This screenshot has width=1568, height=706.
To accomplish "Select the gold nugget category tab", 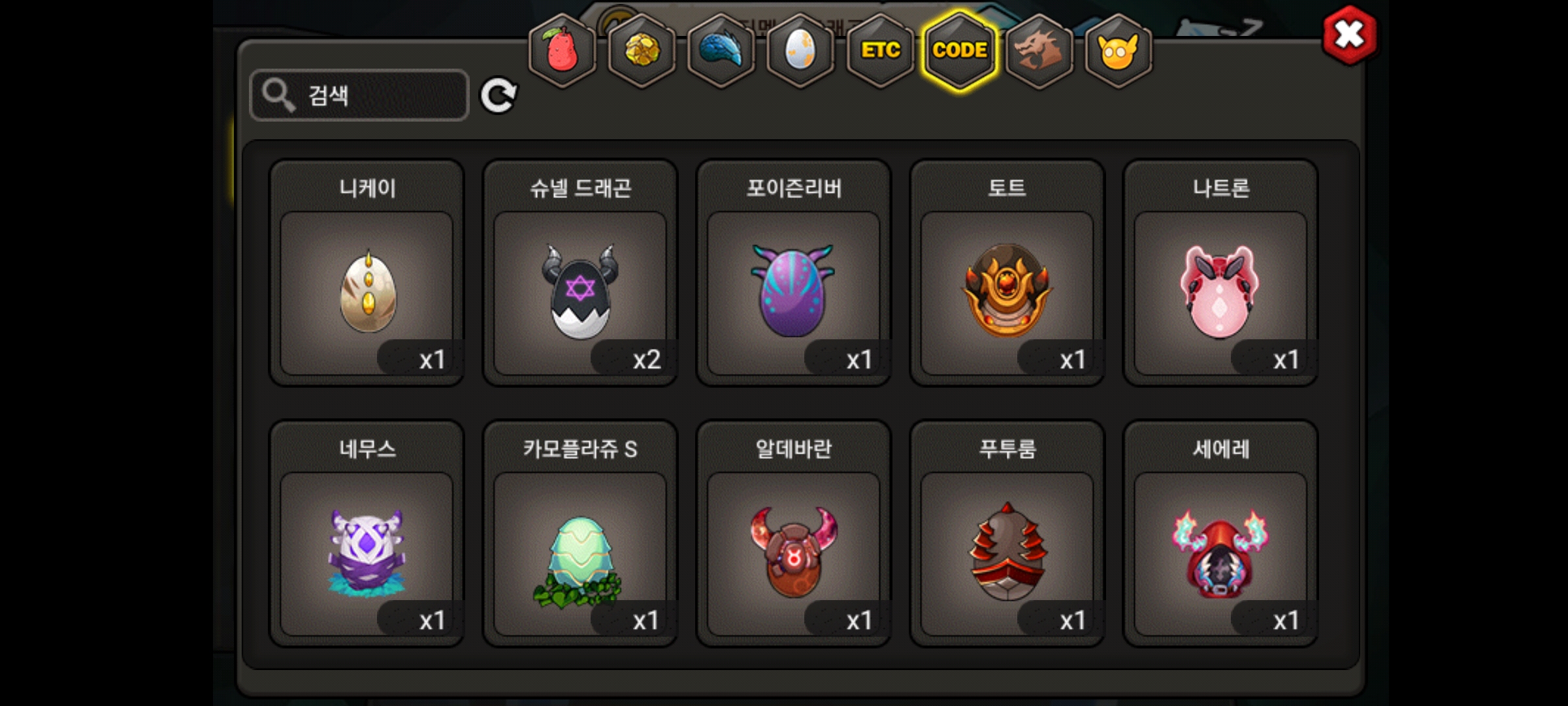I will pos(642,50).
